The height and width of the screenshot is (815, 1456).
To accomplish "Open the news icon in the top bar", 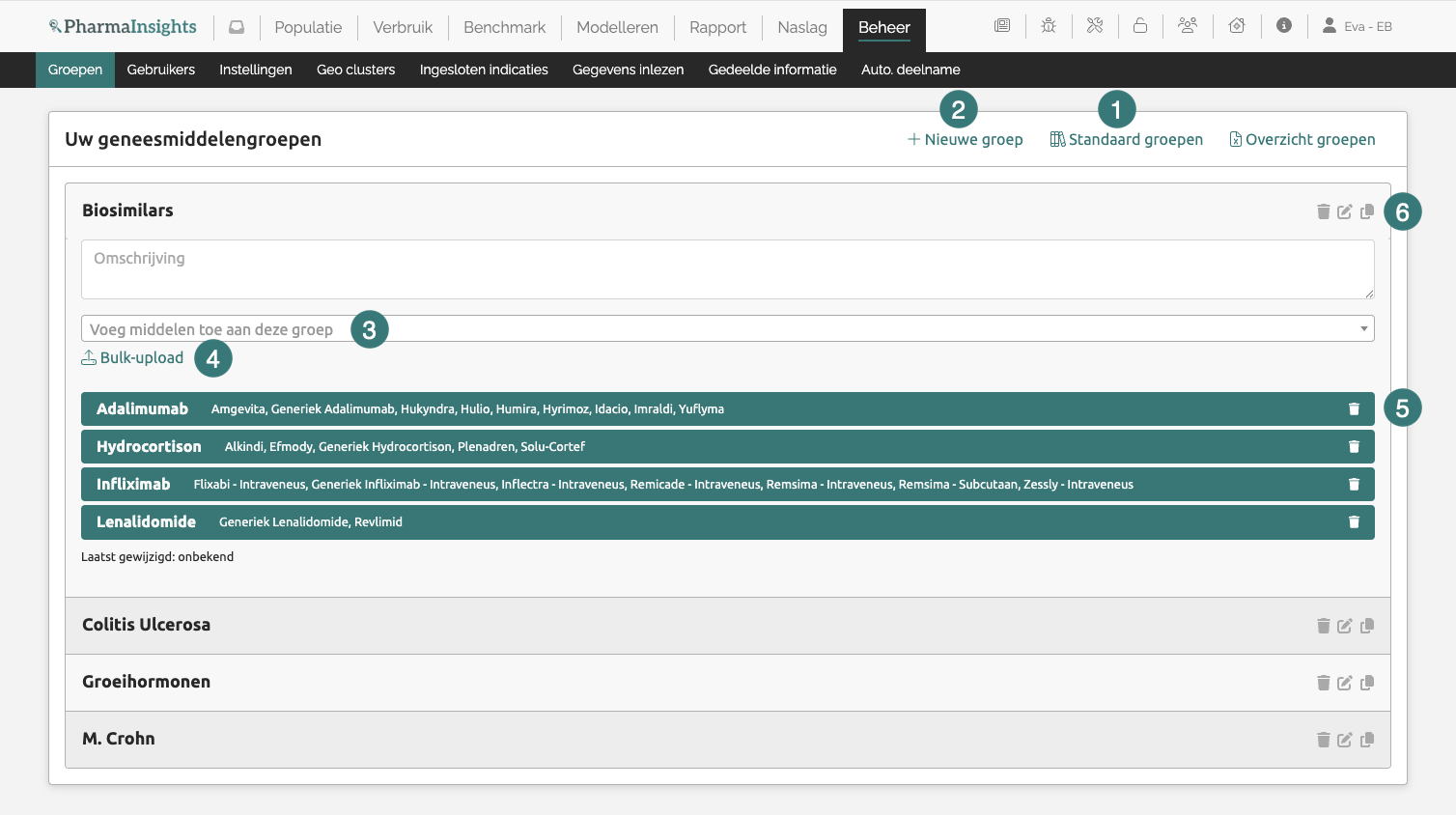I will (1002, 26).
